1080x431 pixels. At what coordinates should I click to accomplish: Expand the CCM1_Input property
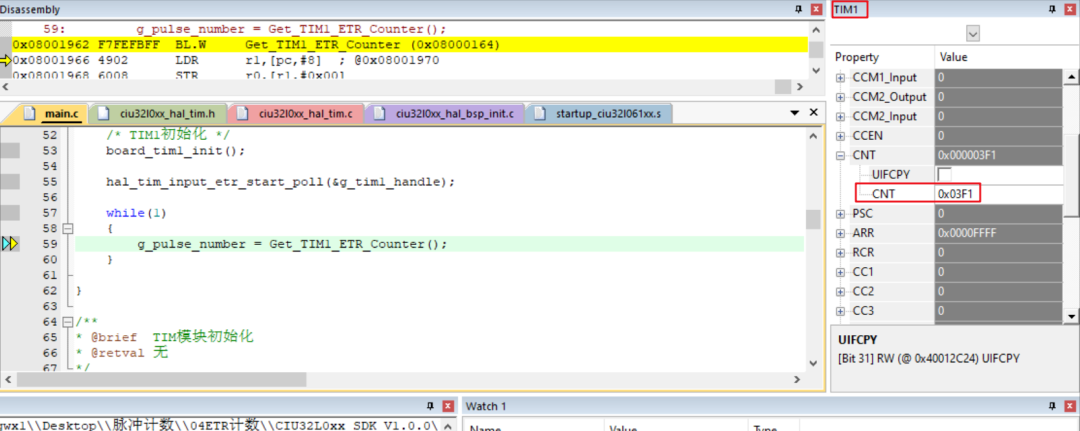click(x=840, y=78)
